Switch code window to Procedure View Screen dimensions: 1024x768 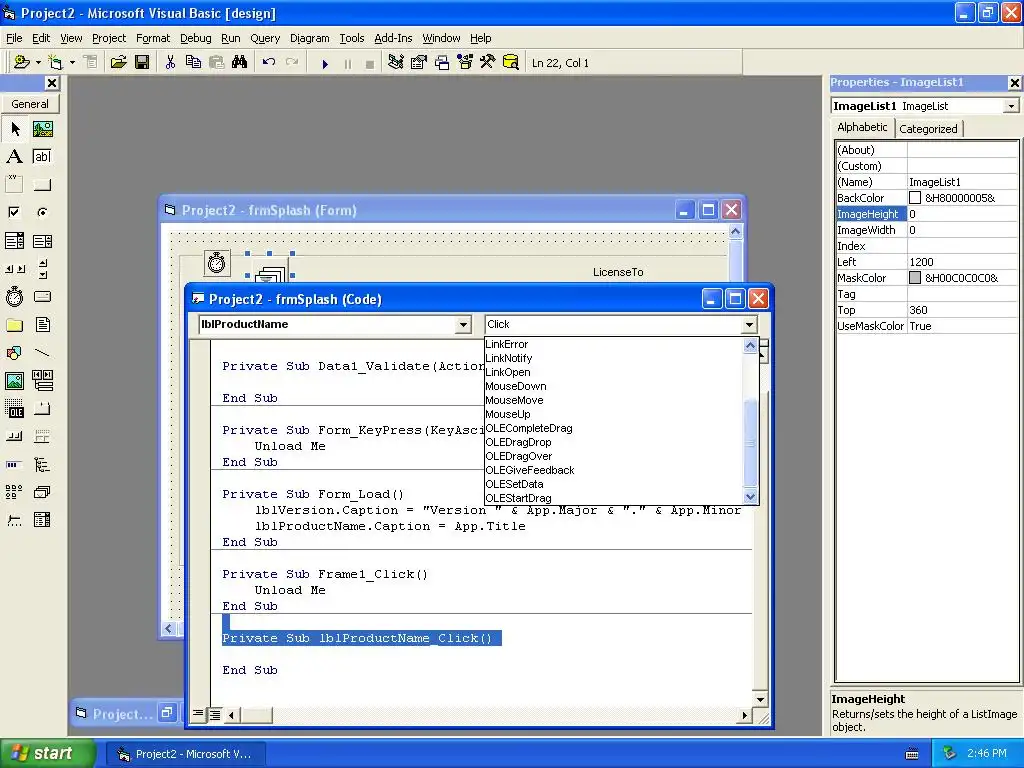click(x=198, y=714)
